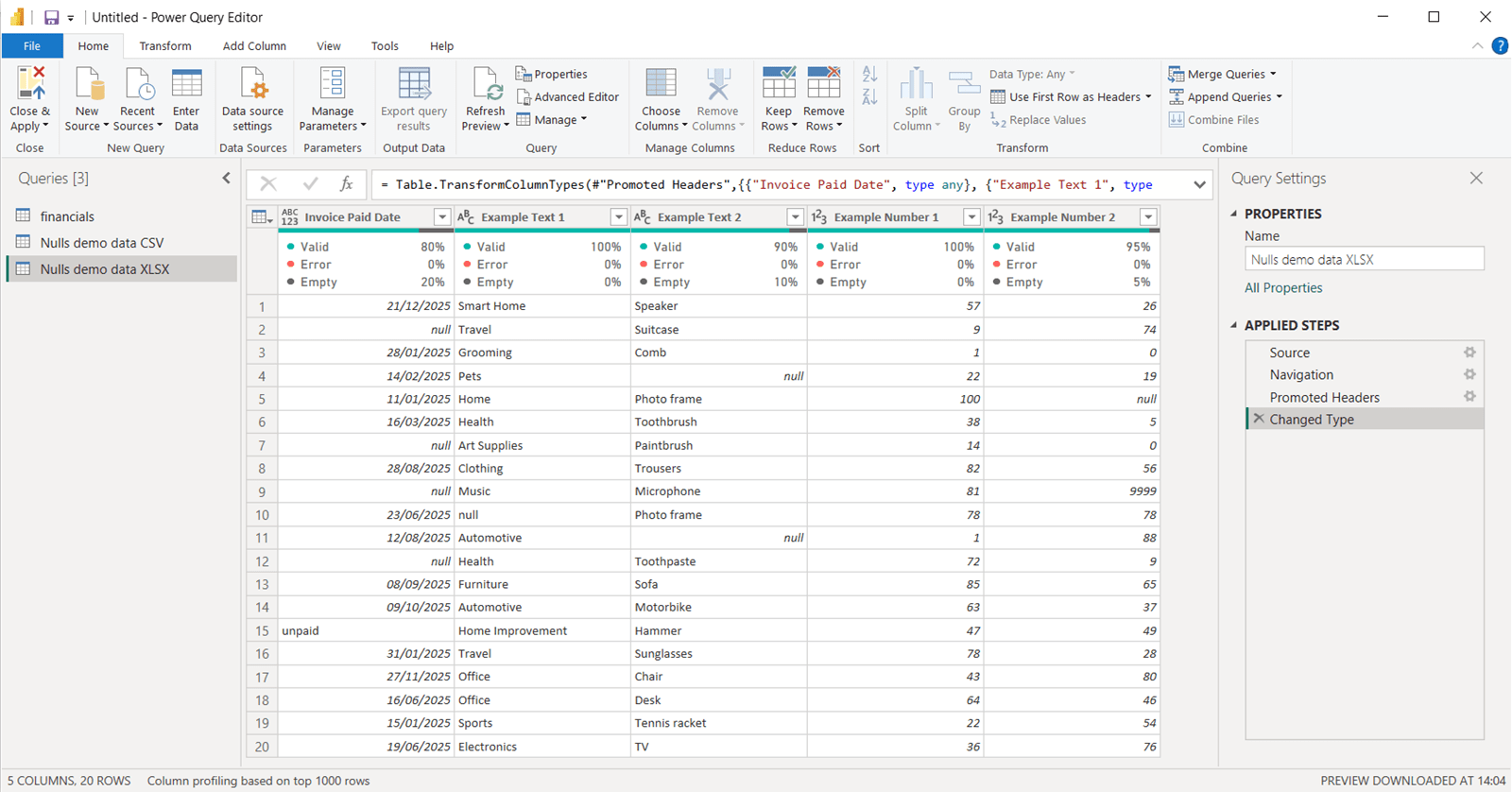Click the Recent Sources icon
The height and width of the screenshot is (792, 1512).
click(x=139, y=84)
